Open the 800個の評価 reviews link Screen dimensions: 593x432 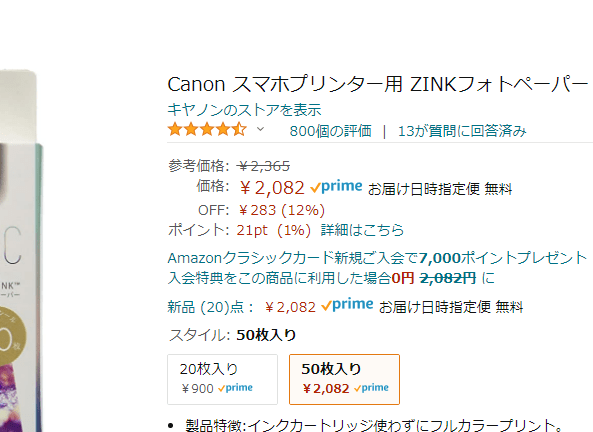[331, 131]
